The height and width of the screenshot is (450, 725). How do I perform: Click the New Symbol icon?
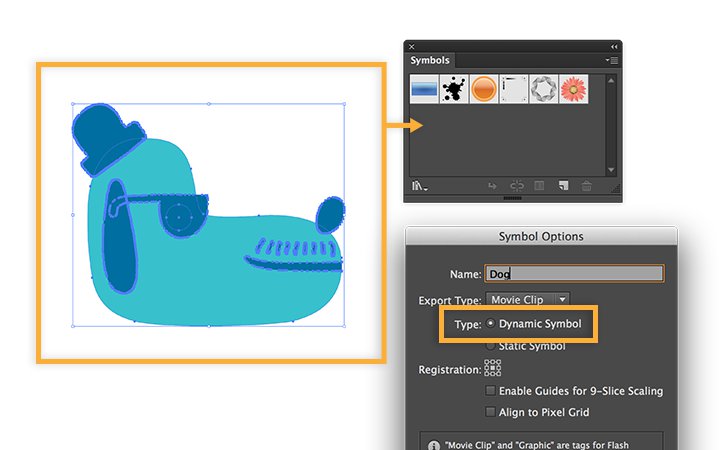[563, 186]
